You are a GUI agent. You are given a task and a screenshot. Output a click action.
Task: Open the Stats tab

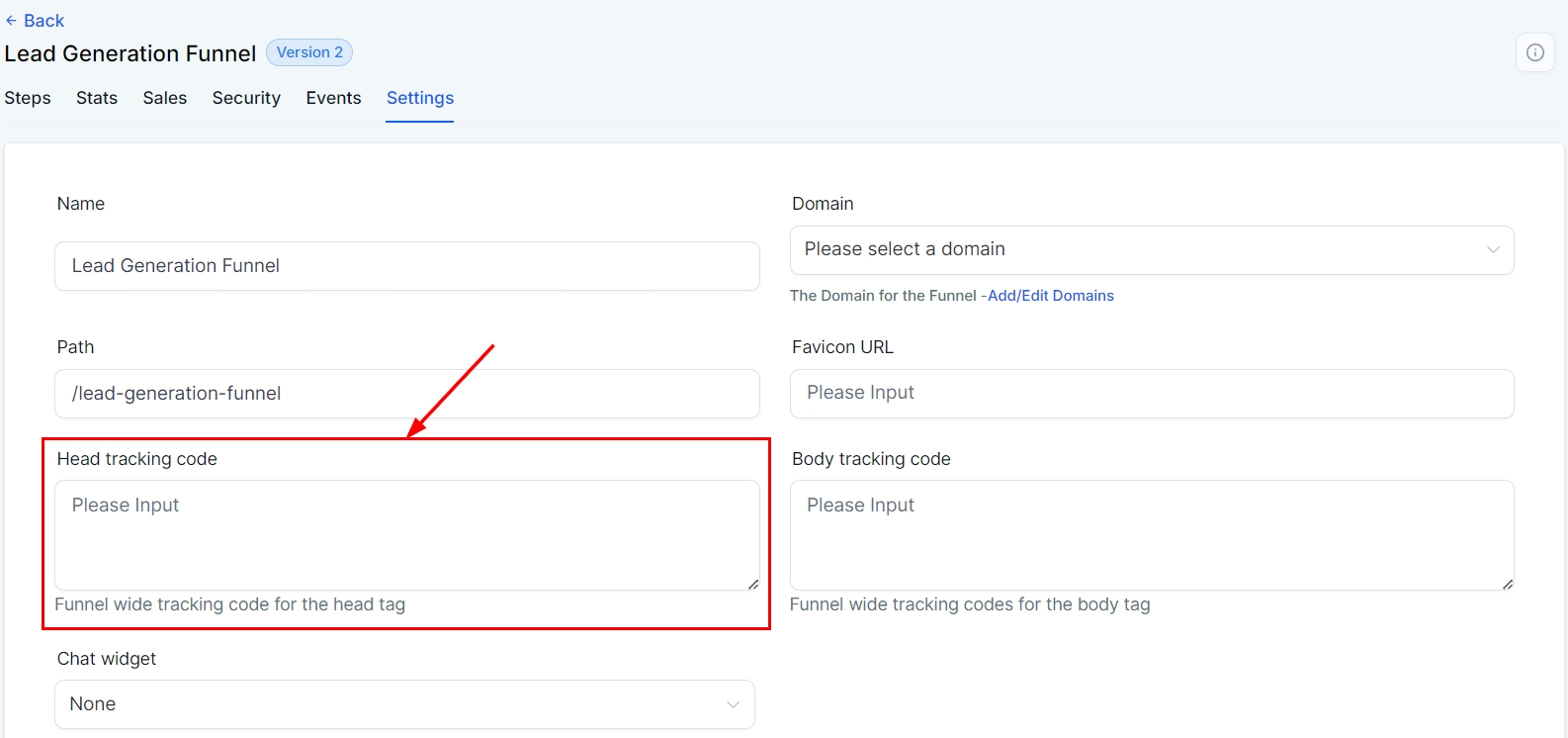[97, 98]
